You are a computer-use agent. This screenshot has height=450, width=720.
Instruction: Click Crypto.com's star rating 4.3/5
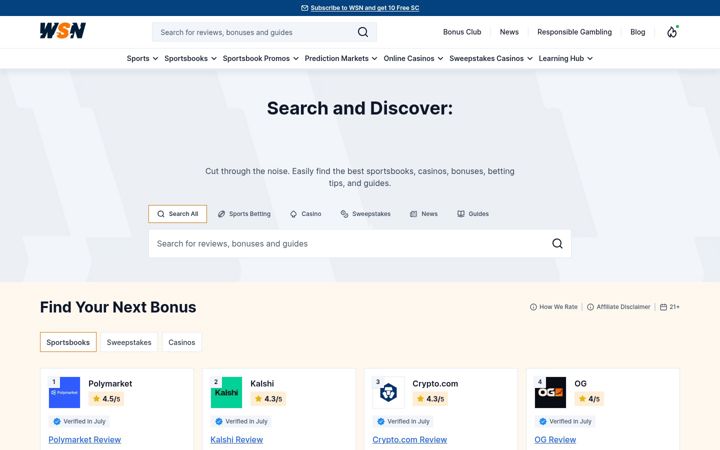coord(430,399)
